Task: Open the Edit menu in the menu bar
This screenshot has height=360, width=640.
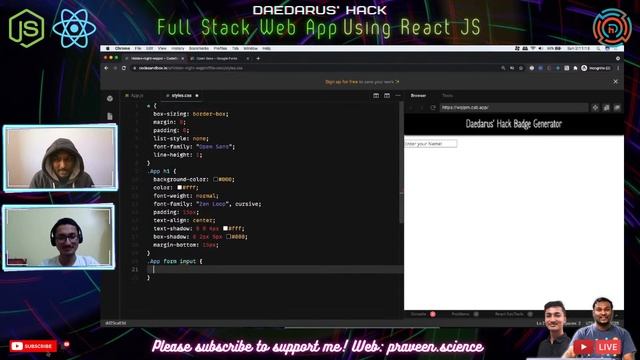Action: click(x=149, y=48)
